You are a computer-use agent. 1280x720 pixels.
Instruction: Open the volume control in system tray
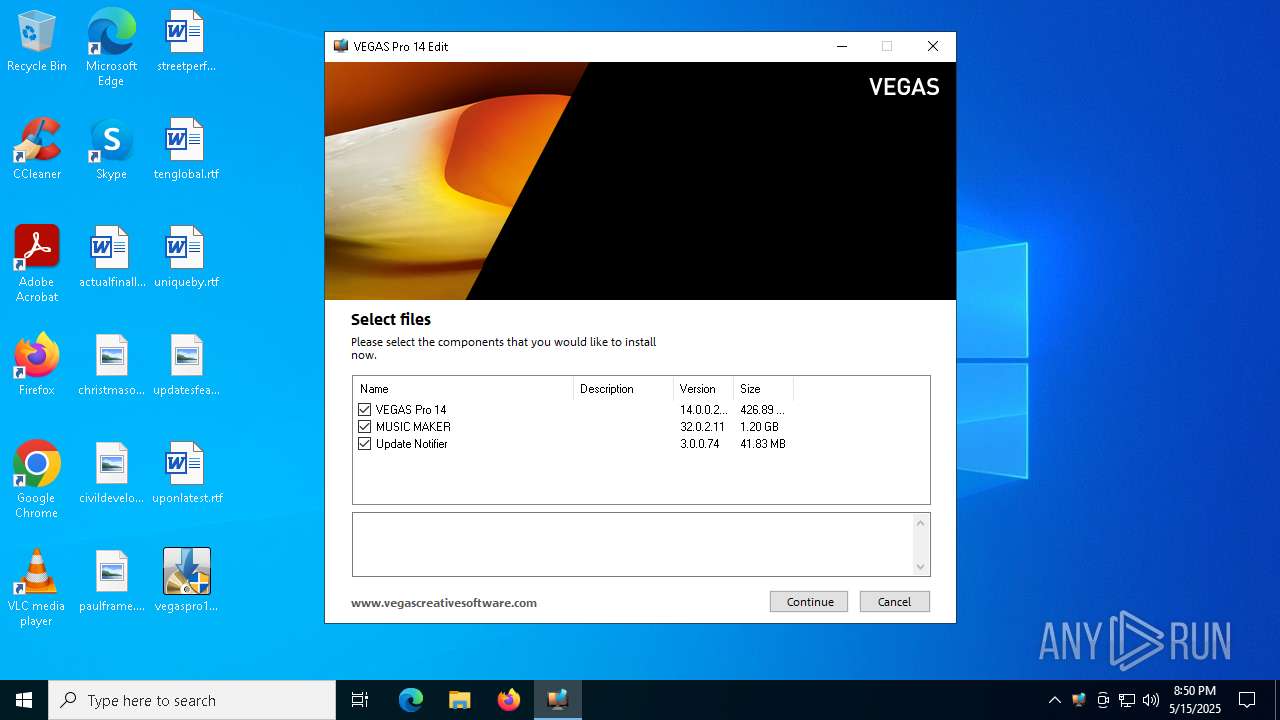point(1151,700)
